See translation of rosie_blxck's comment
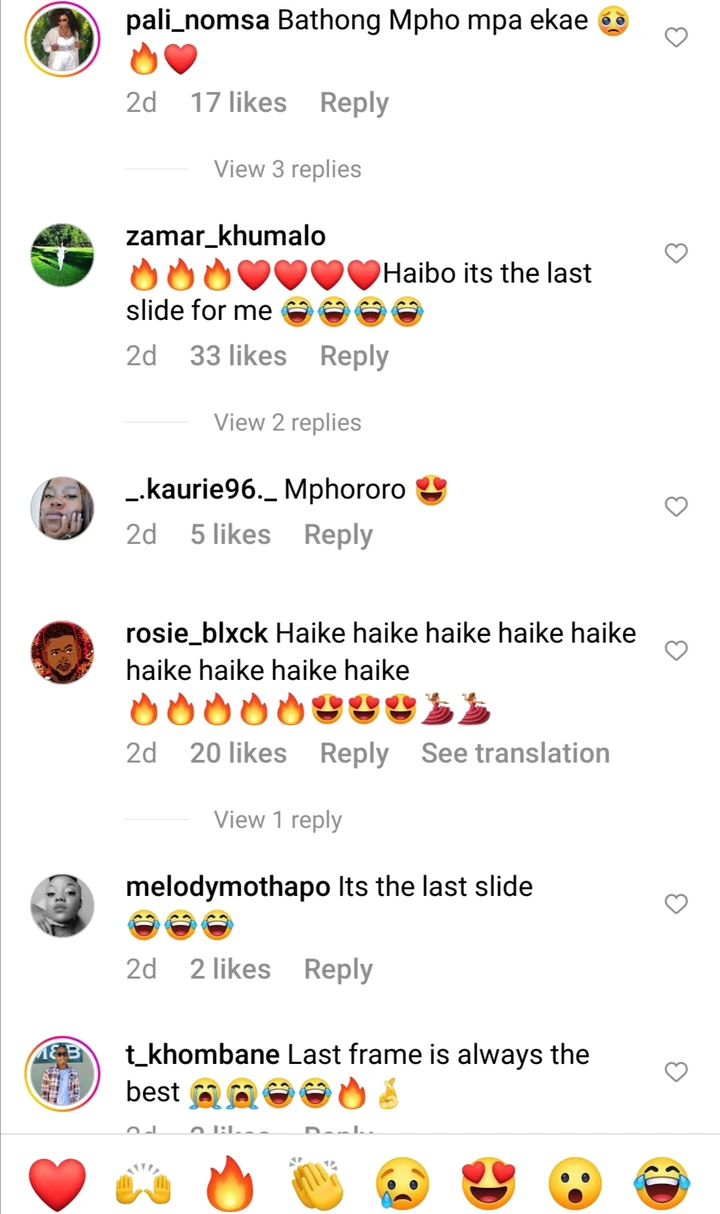The height and width of the screenshot is (1214, 720). (x=515, y=753)
